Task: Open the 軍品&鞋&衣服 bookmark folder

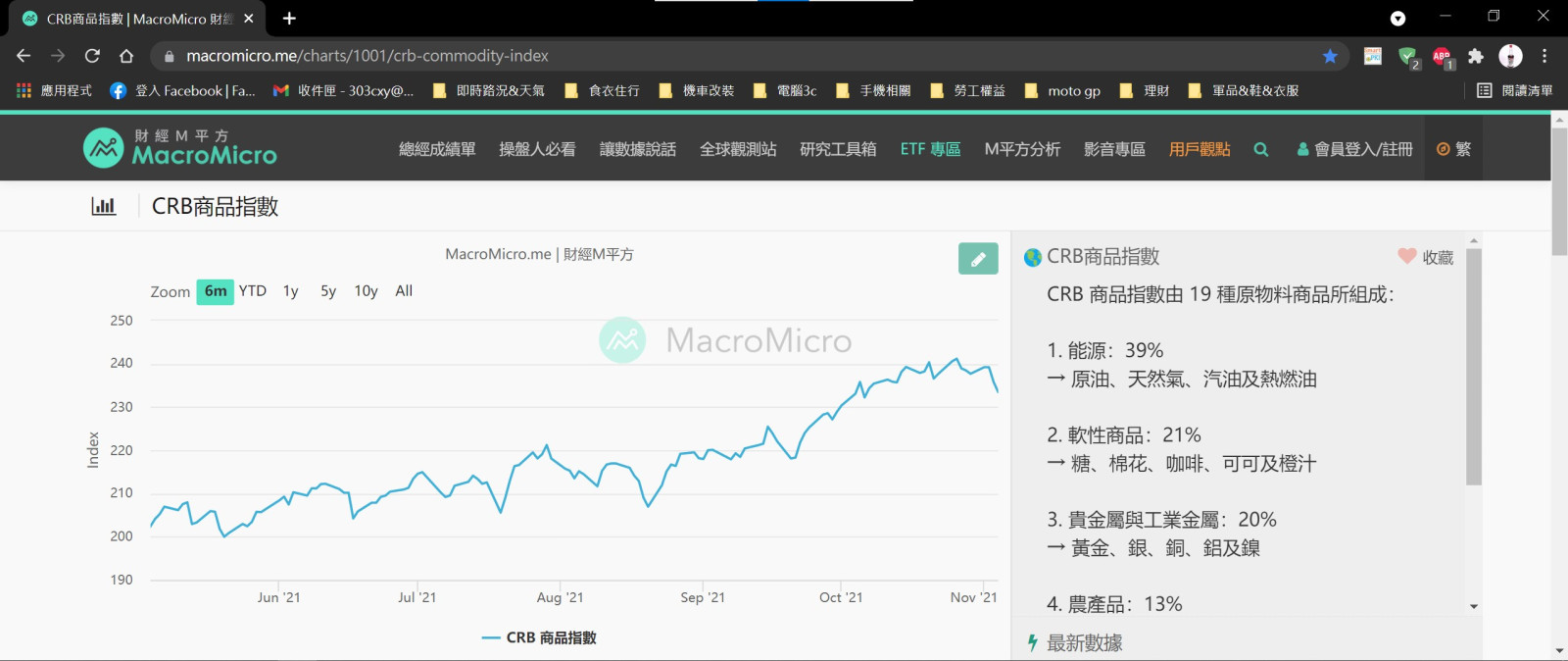Action: point(1243,90)
